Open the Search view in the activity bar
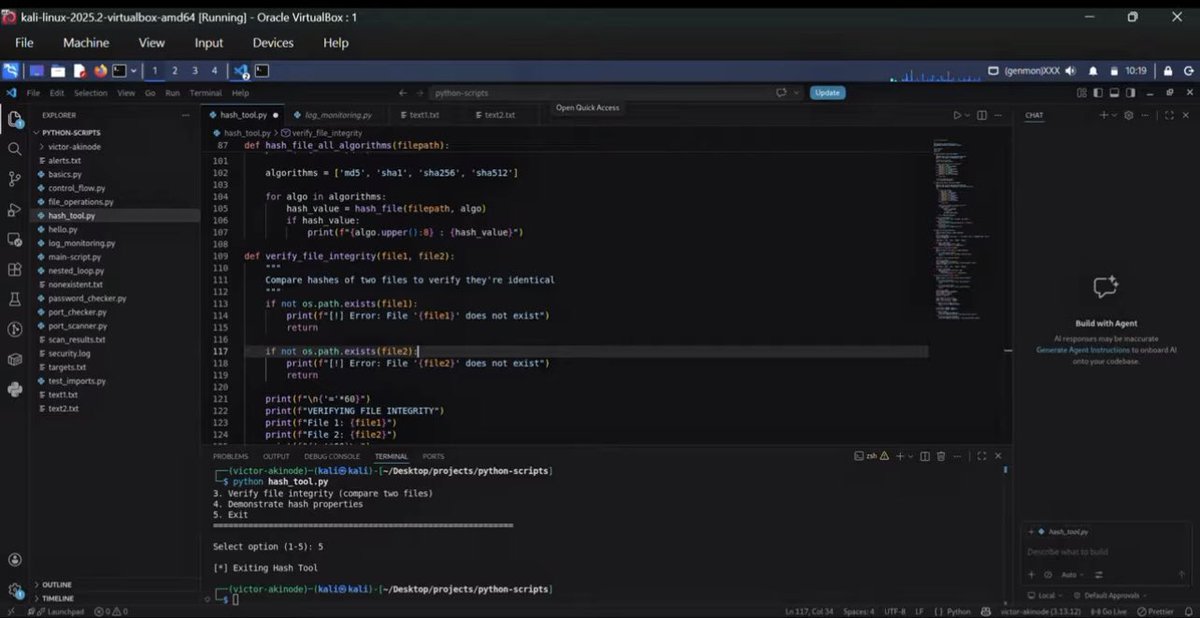This screenshot has height=618, width=1200. tap(14, 148)
